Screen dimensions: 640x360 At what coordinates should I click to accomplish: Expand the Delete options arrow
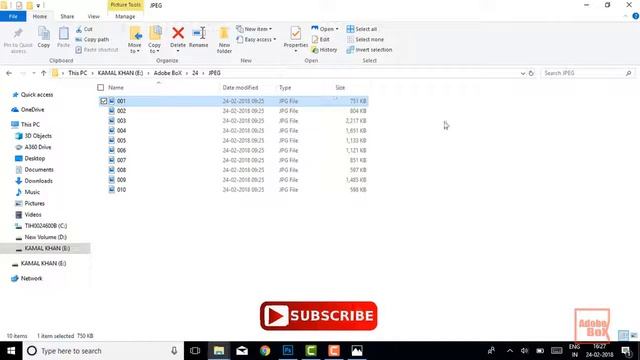[x=178, y=51]
